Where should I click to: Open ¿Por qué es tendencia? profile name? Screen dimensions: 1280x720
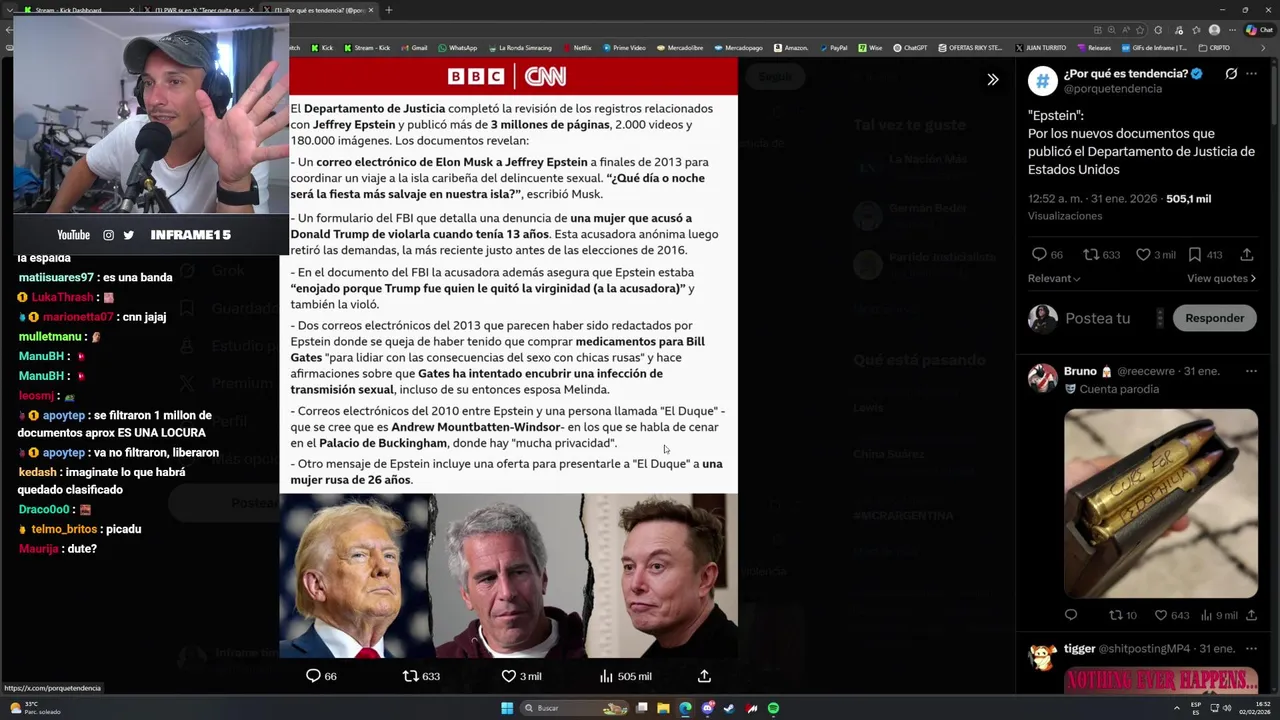point(1125,73)
